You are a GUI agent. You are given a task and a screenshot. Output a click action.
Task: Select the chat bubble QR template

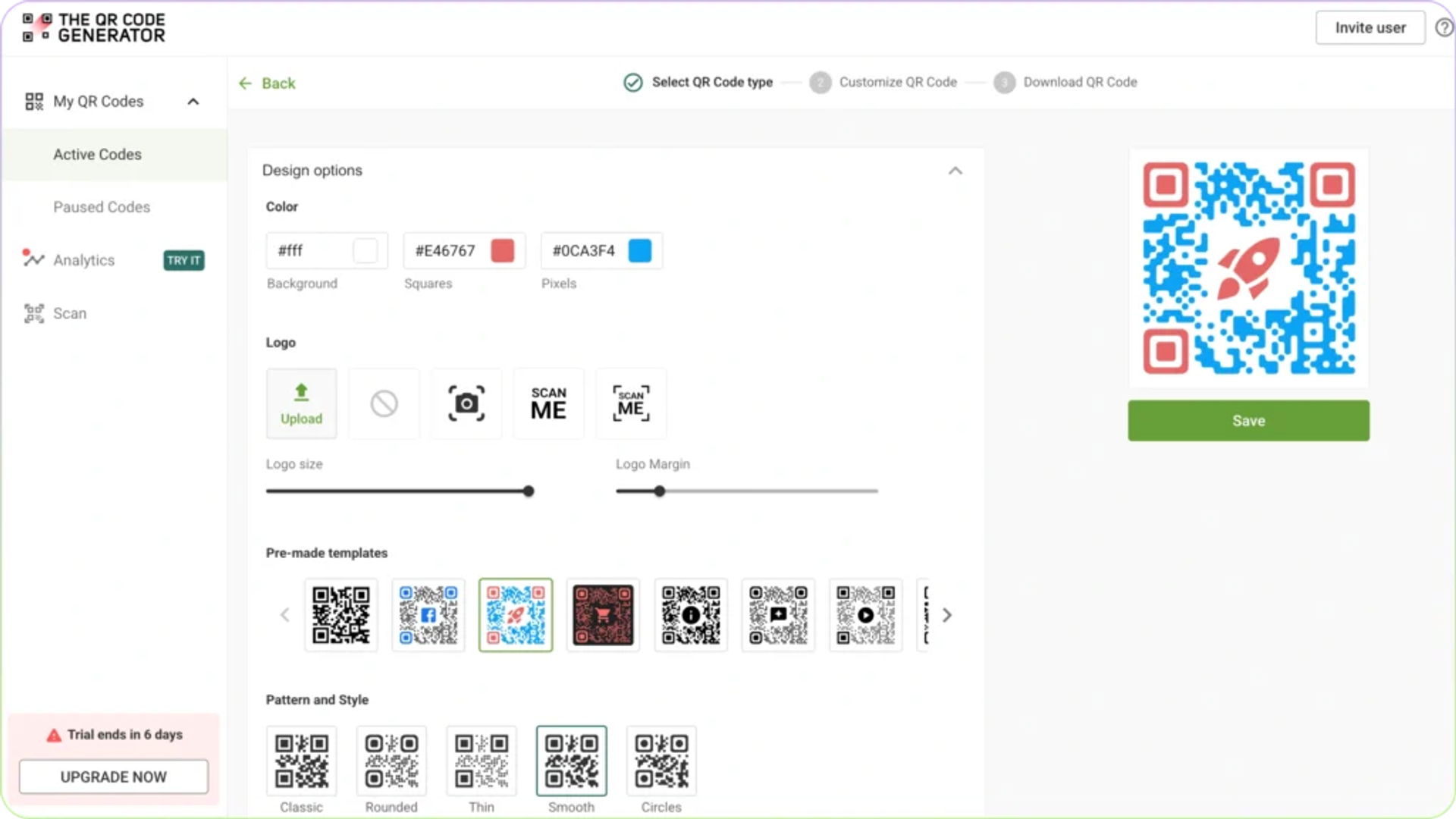[778, 615]
